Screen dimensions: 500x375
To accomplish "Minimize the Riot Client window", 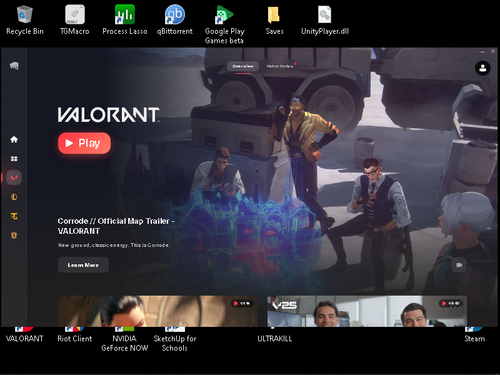I will pos(482,51).
